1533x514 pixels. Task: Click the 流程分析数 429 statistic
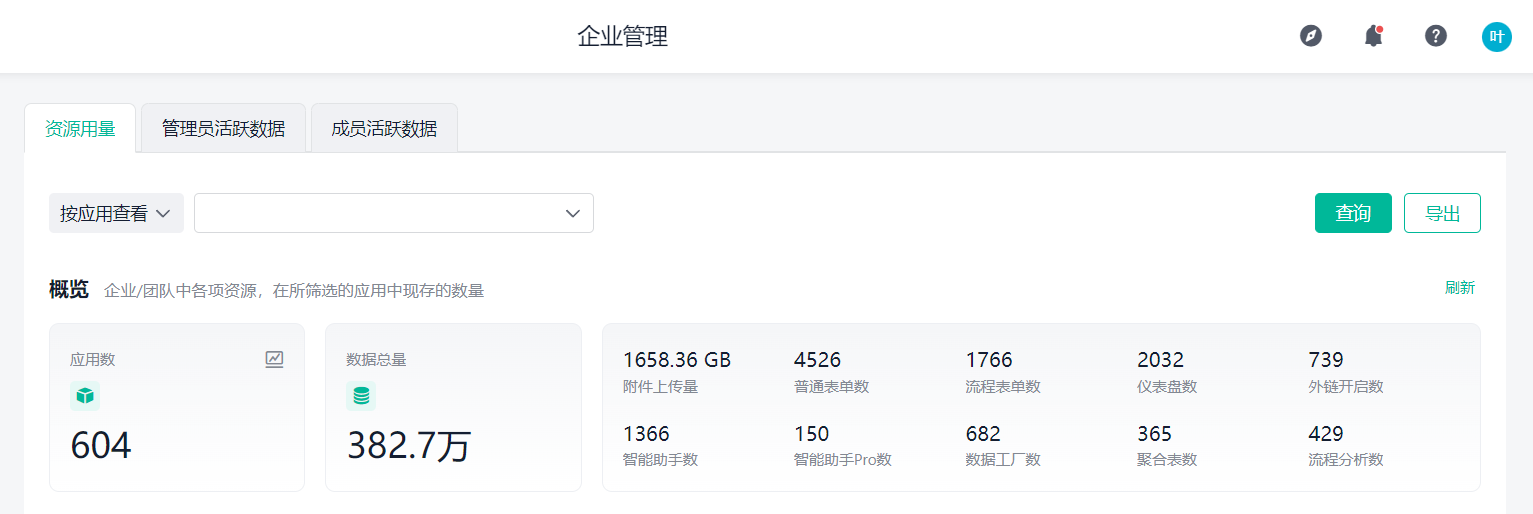[1345, 445]
